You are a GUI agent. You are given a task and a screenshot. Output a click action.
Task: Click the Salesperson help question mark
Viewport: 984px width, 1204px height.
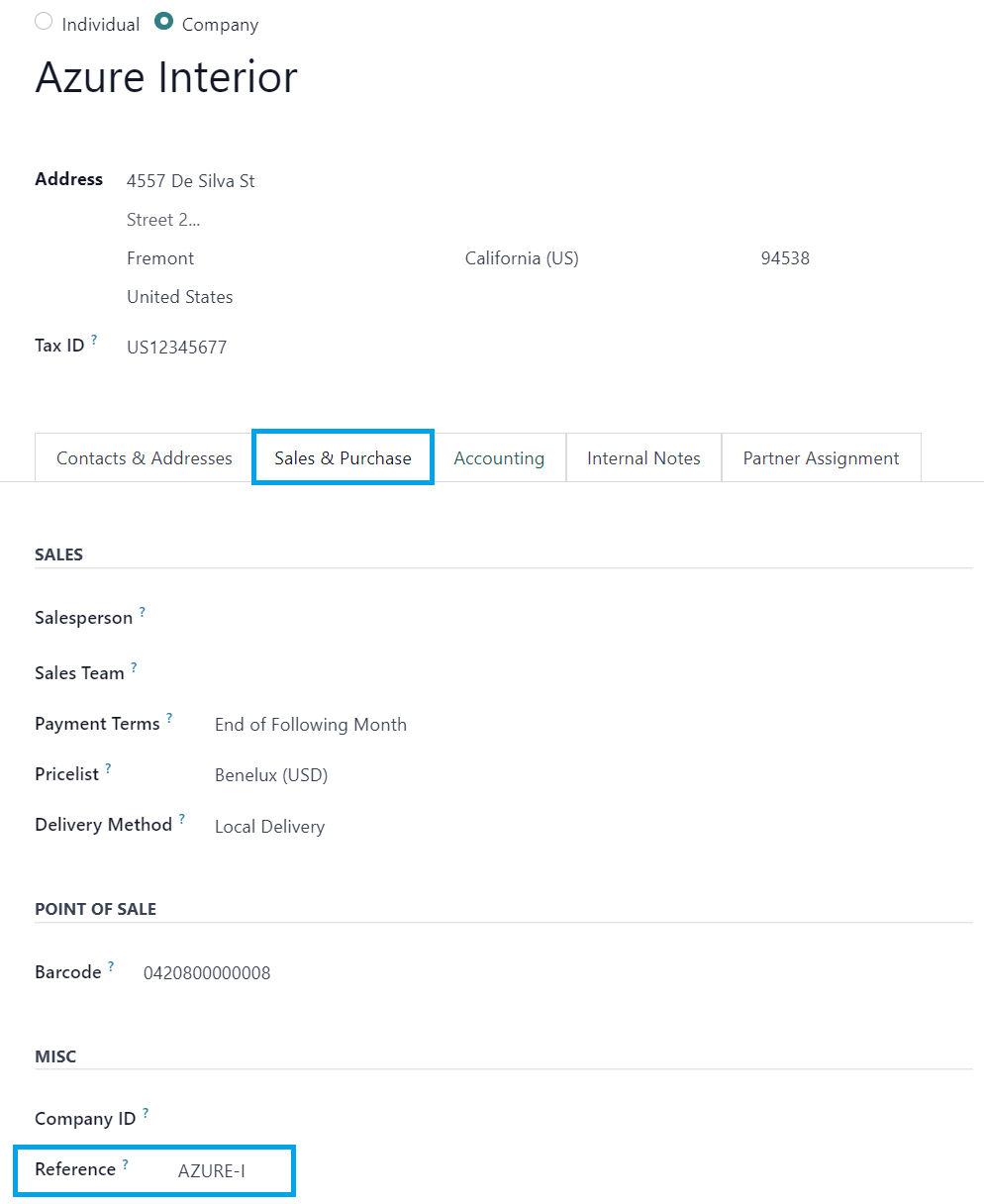[x=142, y=613]
